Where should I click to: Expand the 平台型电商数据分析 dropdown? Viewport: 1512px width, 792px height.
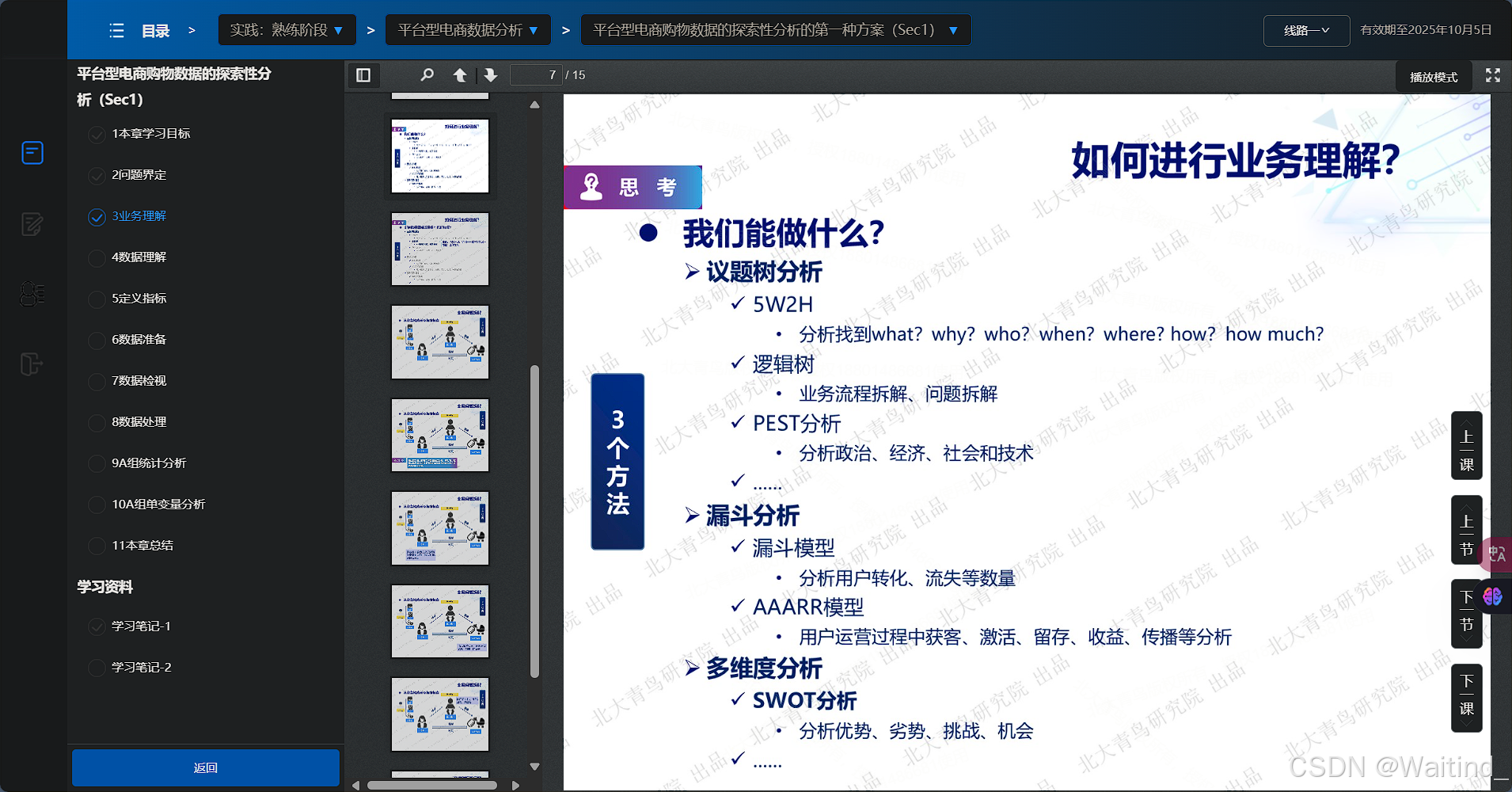(x=468, y=30)
